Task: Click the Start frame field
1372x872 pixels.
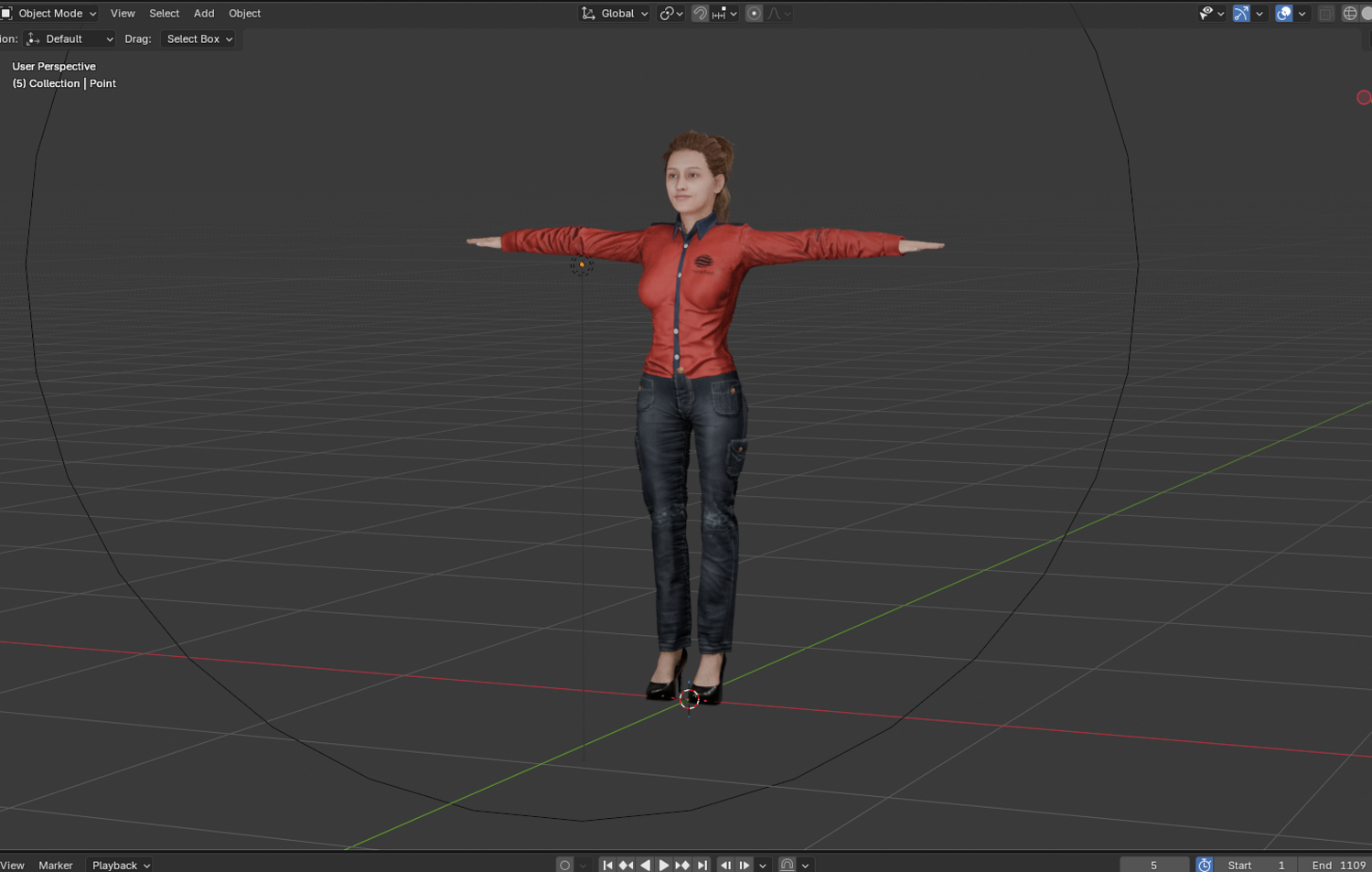Action: coord(1257,865)
